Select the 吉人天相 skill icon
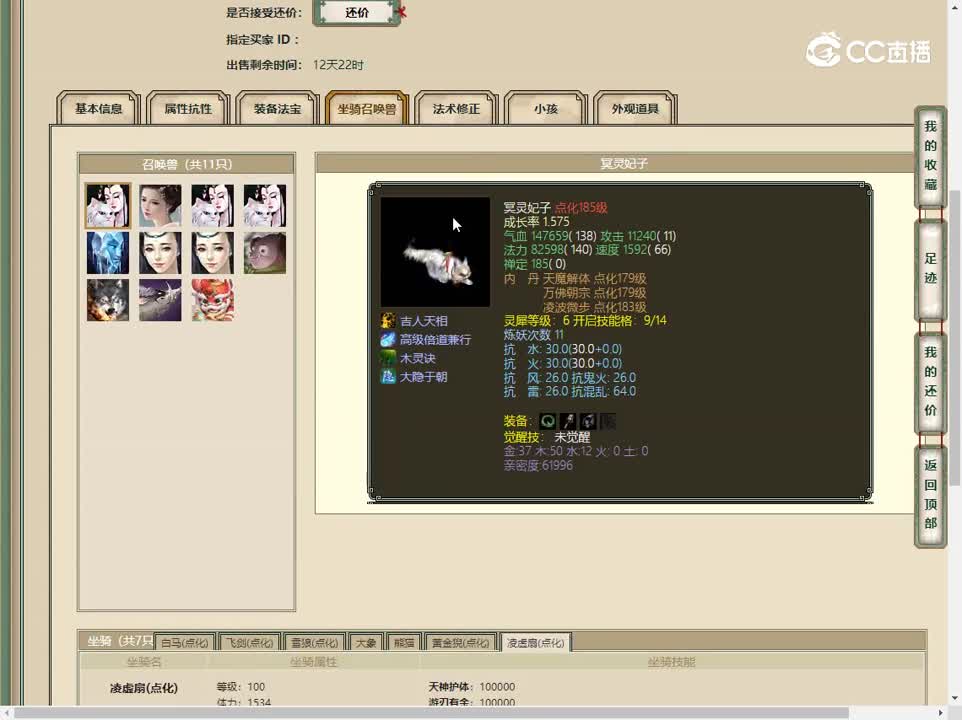 (388, 320)
